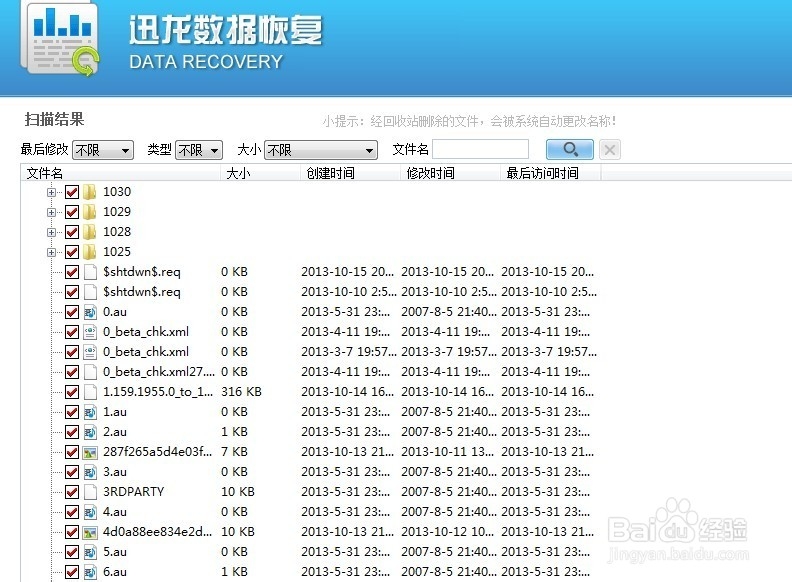The height and width of the screenshot is (582, 792).
Task: Click the Data Recovery app logo
Action: point(60,39)
